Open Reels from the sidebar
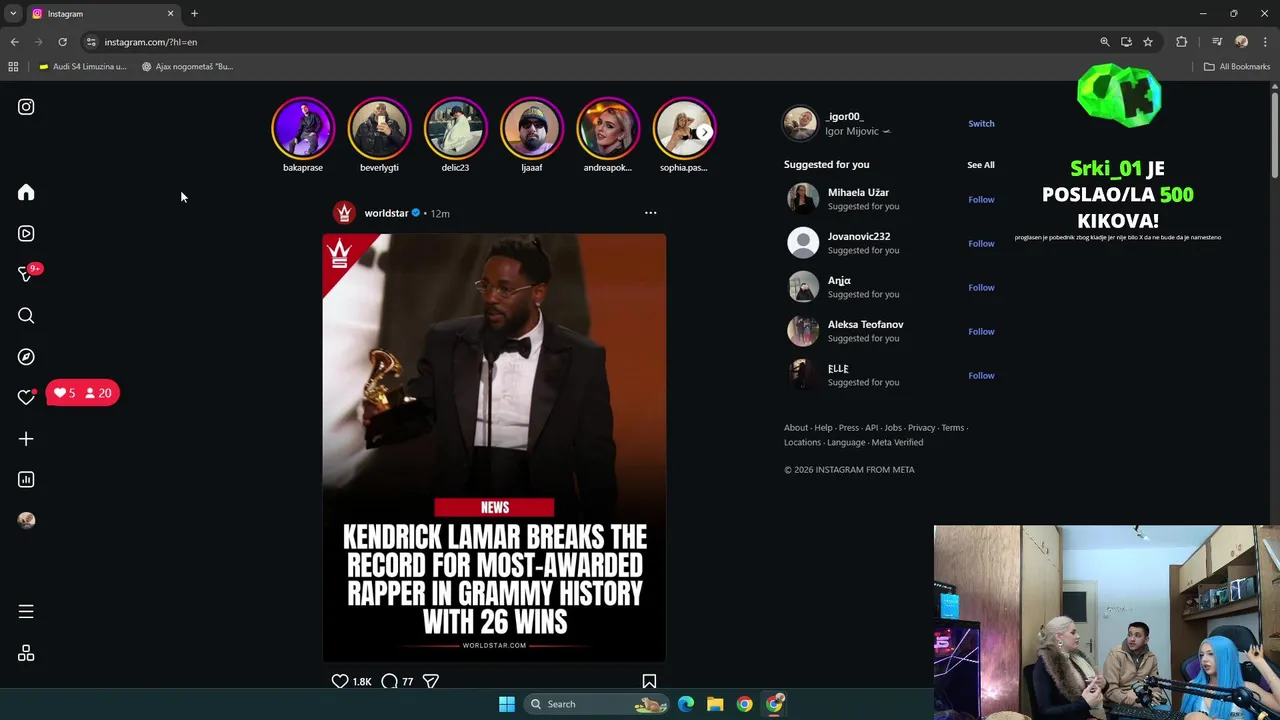The image size is (1280, 720). click(x=26, y=233)
